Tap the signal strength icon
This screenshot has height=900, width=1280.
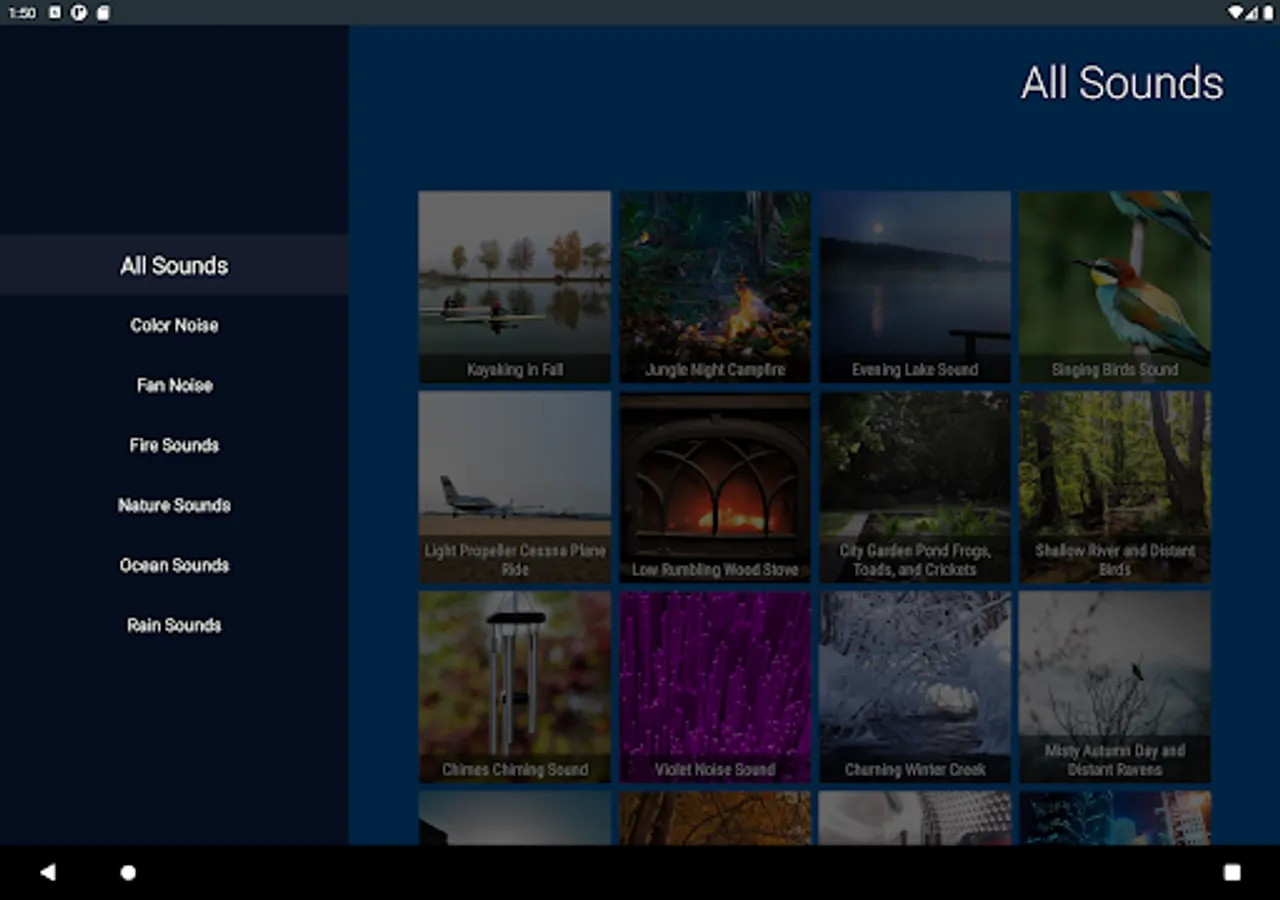[x=1253, y=13]
